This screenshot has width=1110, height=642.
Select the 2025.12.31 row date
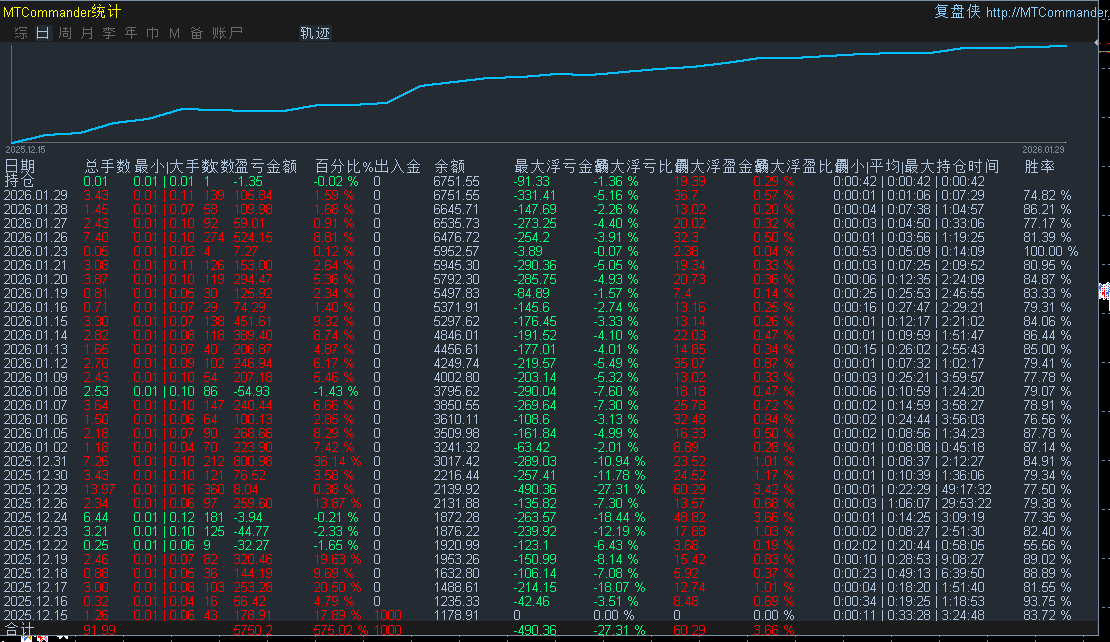tap(35, 460)
